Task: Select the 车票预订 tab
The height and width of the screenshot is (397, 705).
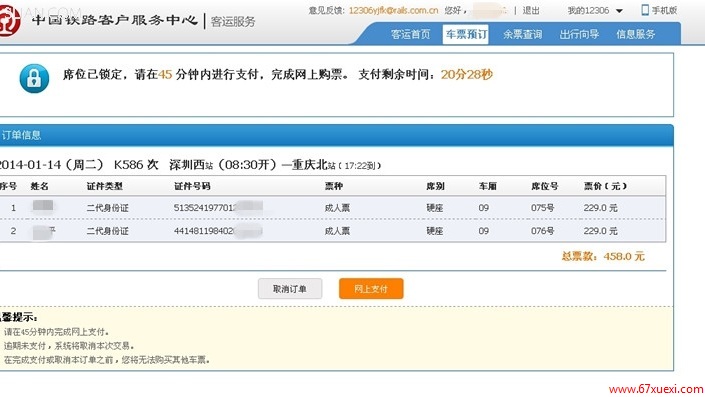Action: click(x=466, y=34)
